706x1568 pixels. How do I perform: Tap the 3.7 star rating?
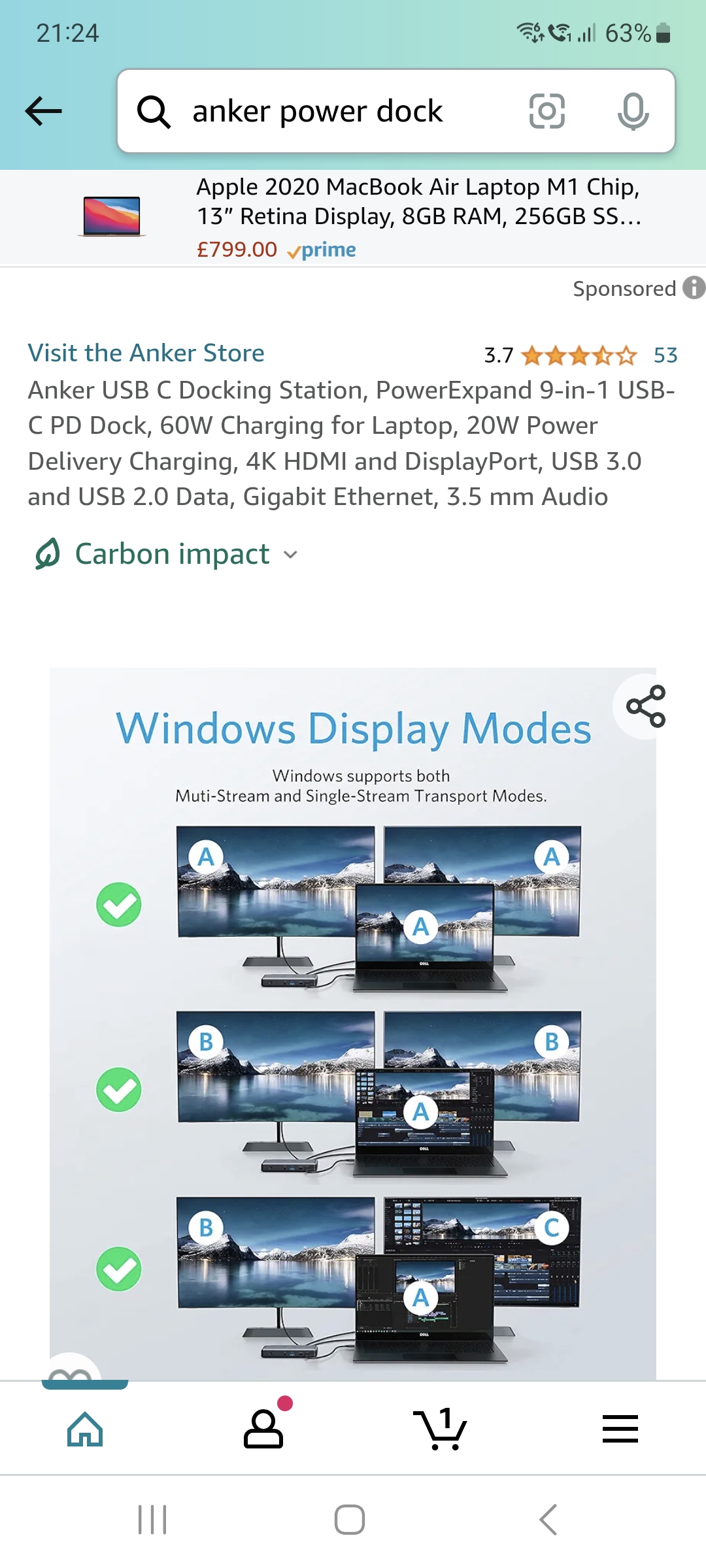(560, 355)
